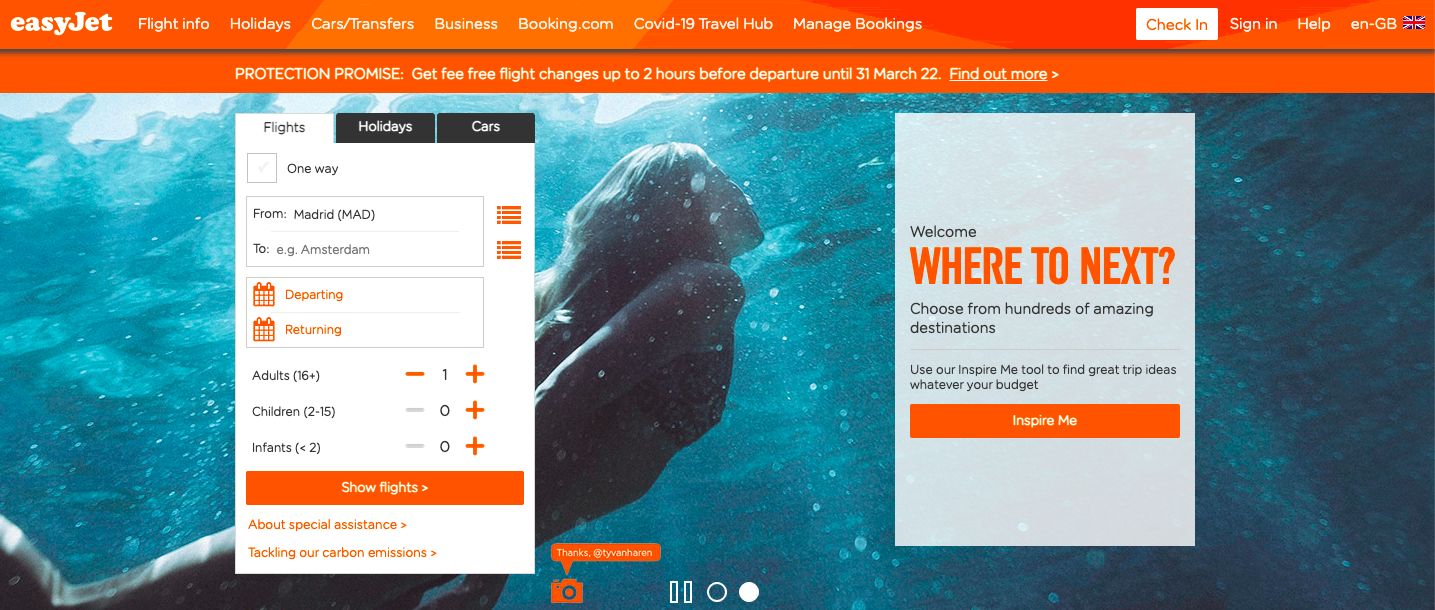Follow the Find out more link

click(998, 74)
